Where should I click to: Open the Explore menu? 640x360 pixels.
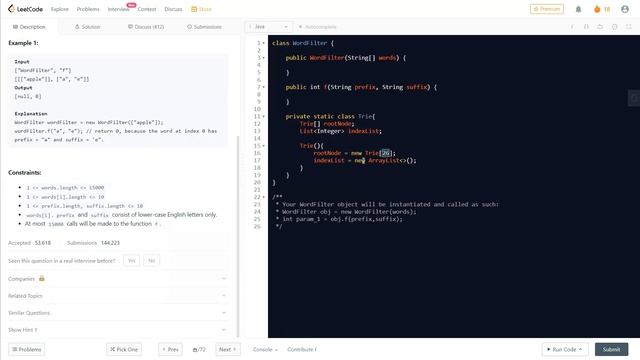tap(60, 9)
